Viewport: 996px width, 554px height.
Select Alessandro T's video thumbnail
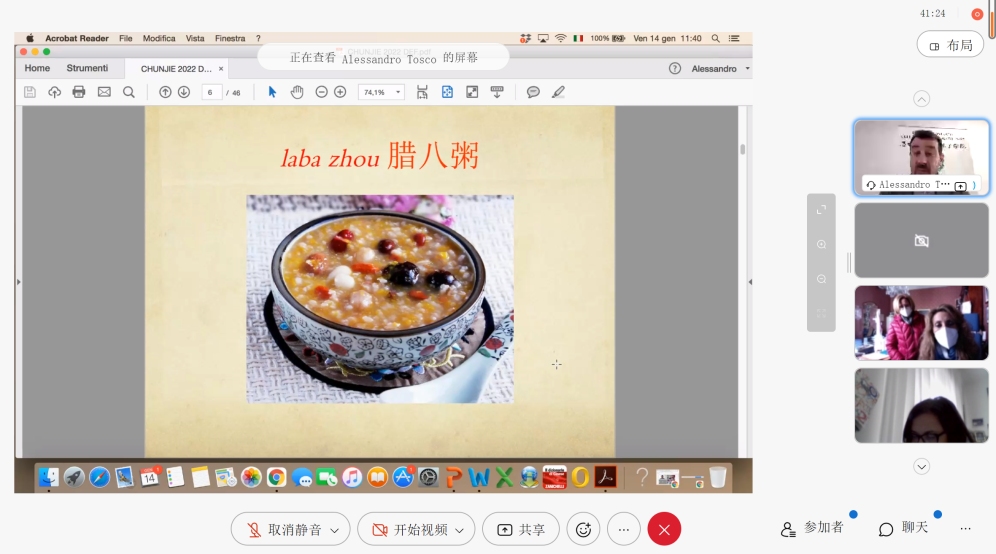pos(922,157)
